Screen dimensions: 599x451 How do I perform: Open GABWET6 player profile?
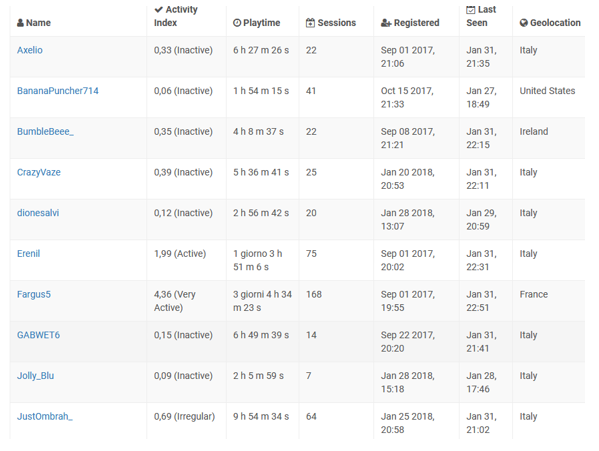point(38,335)
